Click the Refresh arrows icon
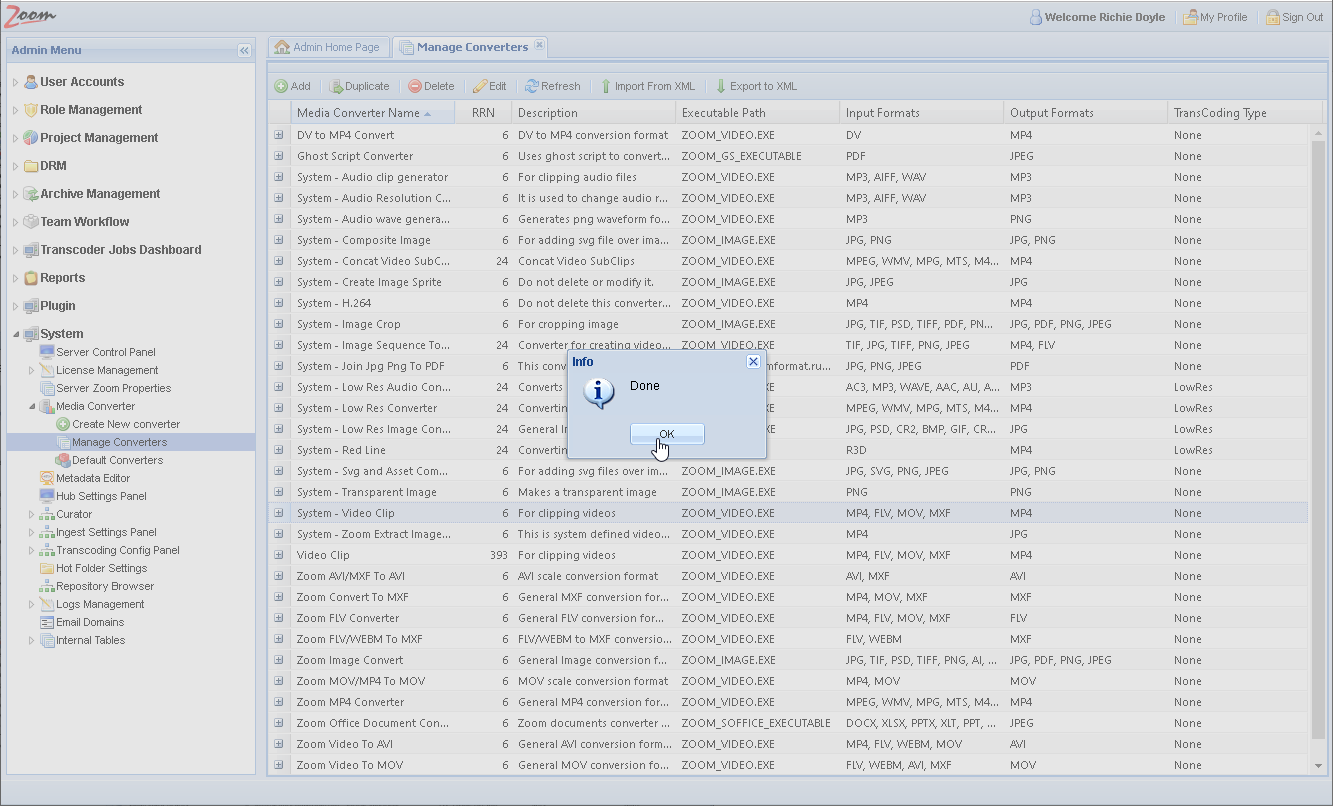The height and width of the screenshot is (806, 1333). [532, 87]
